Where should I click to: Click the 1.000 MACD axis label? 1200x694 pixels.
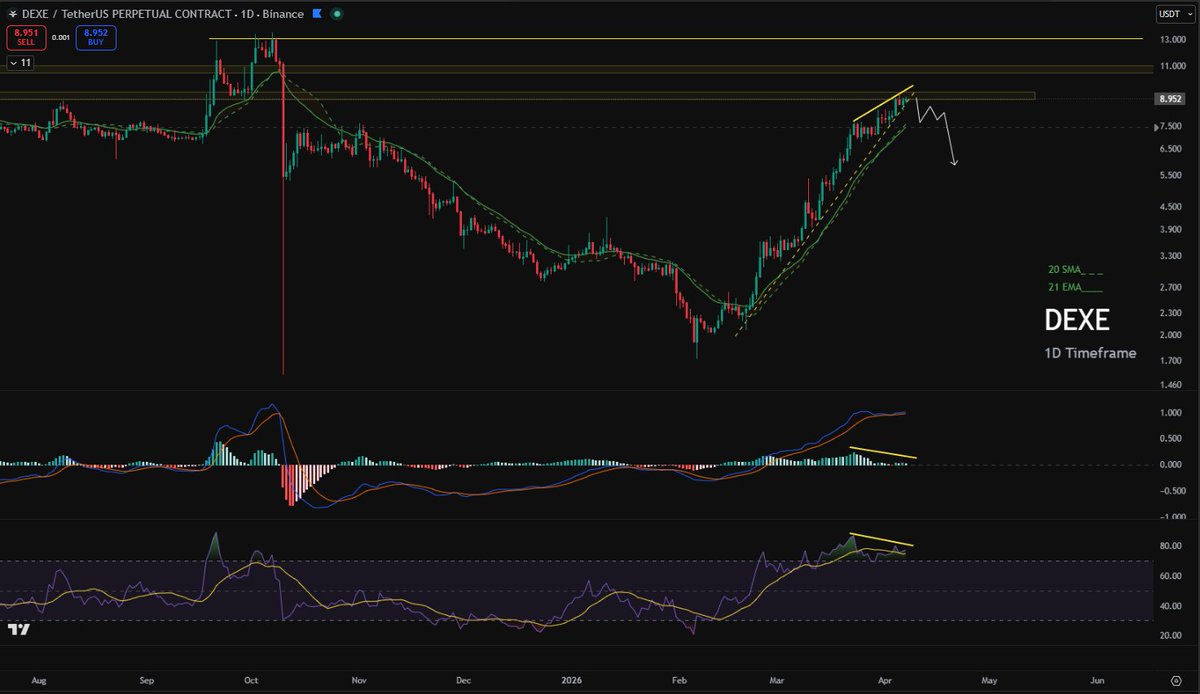click(1170, 413)
